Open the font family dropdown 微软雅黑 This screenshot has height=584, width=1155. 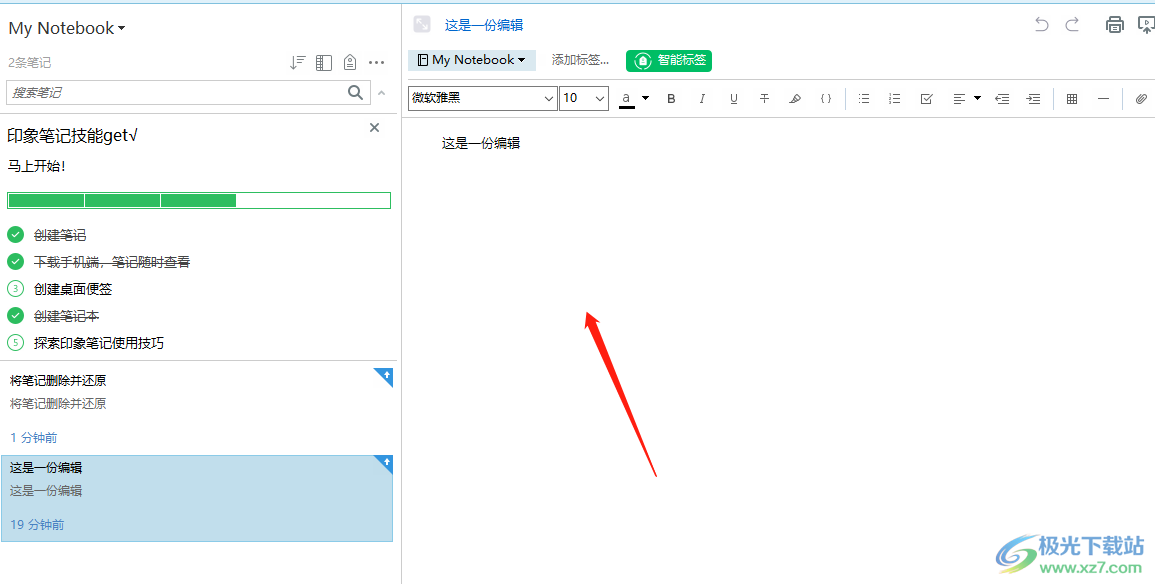482,98
